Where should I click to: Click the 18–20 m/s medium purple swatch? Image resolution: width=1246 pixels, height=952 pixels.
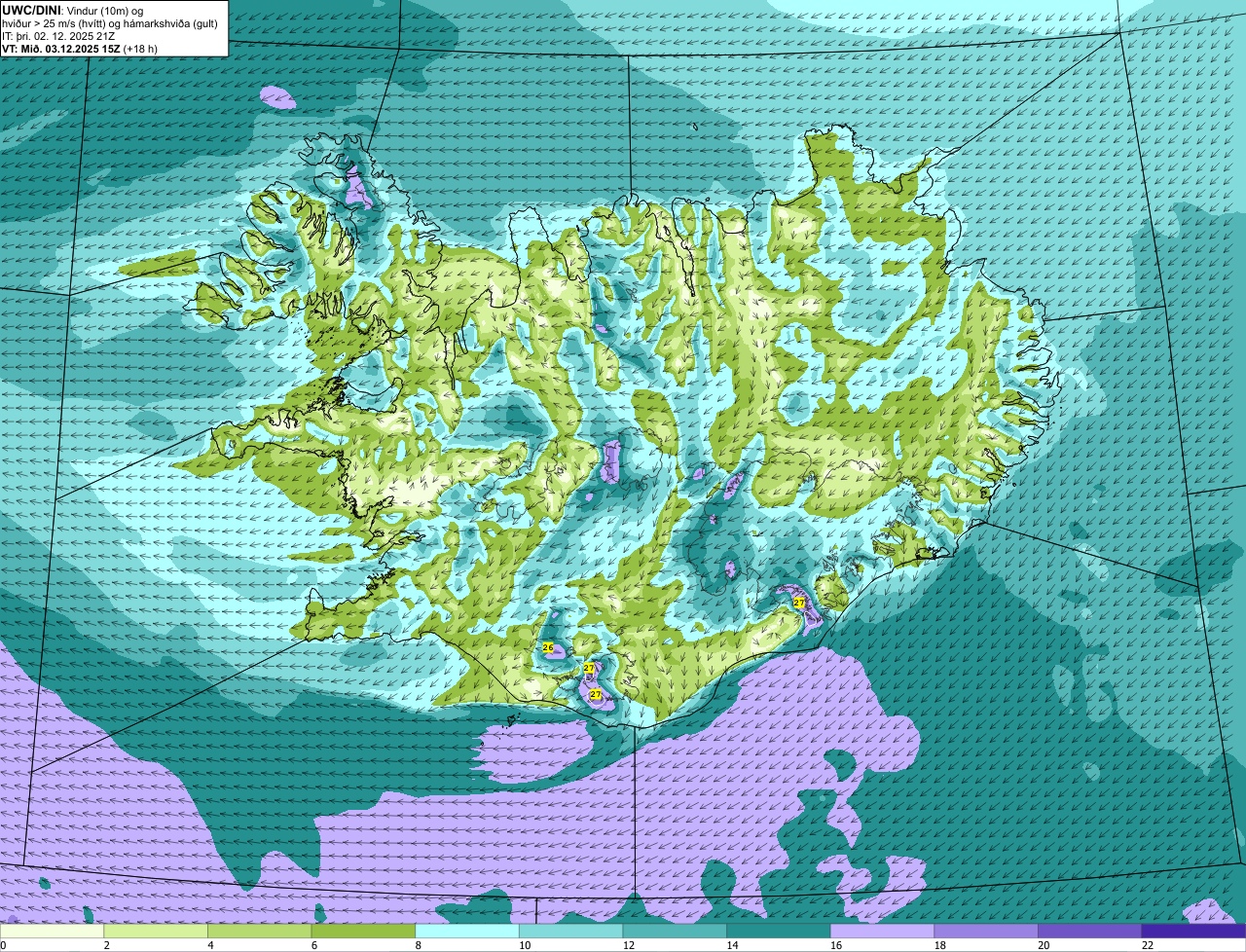[x=986, y=931]
